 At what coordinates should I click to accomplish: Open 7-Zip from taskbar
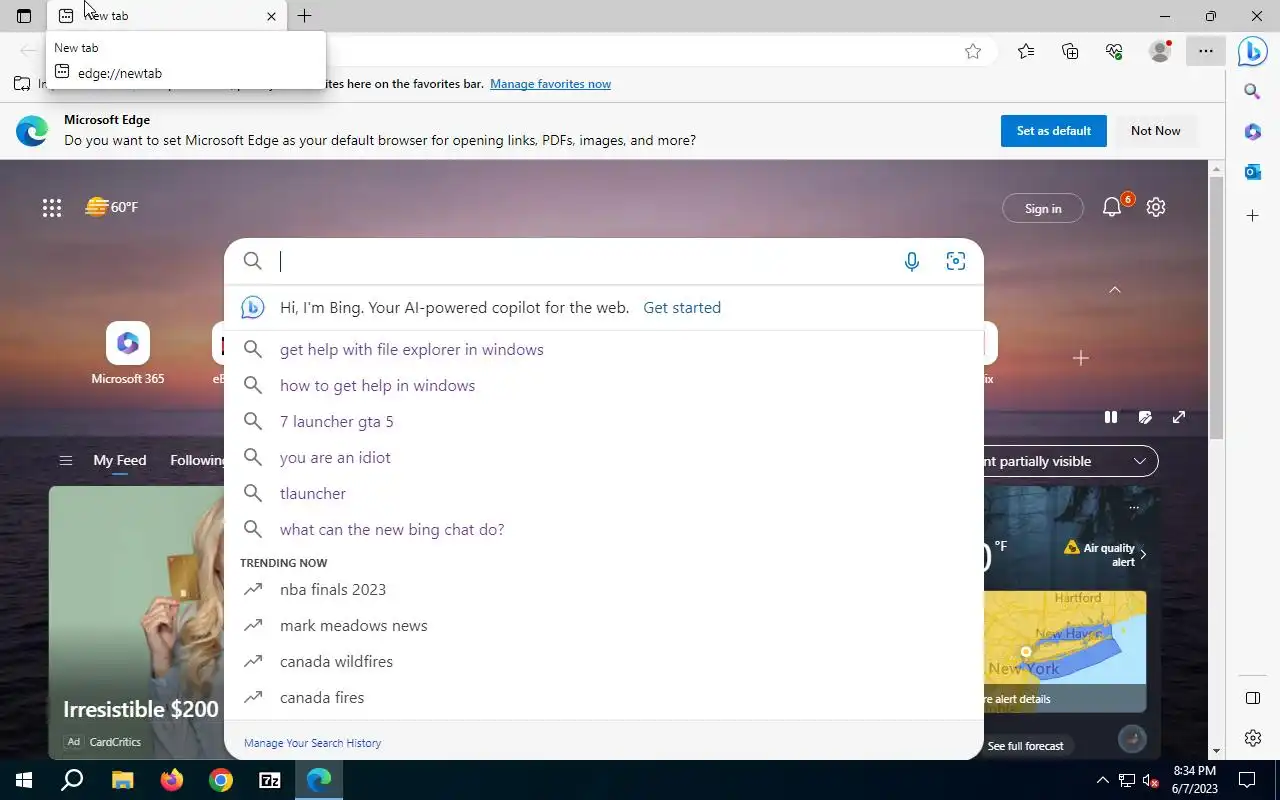click(x=270, y=780)
